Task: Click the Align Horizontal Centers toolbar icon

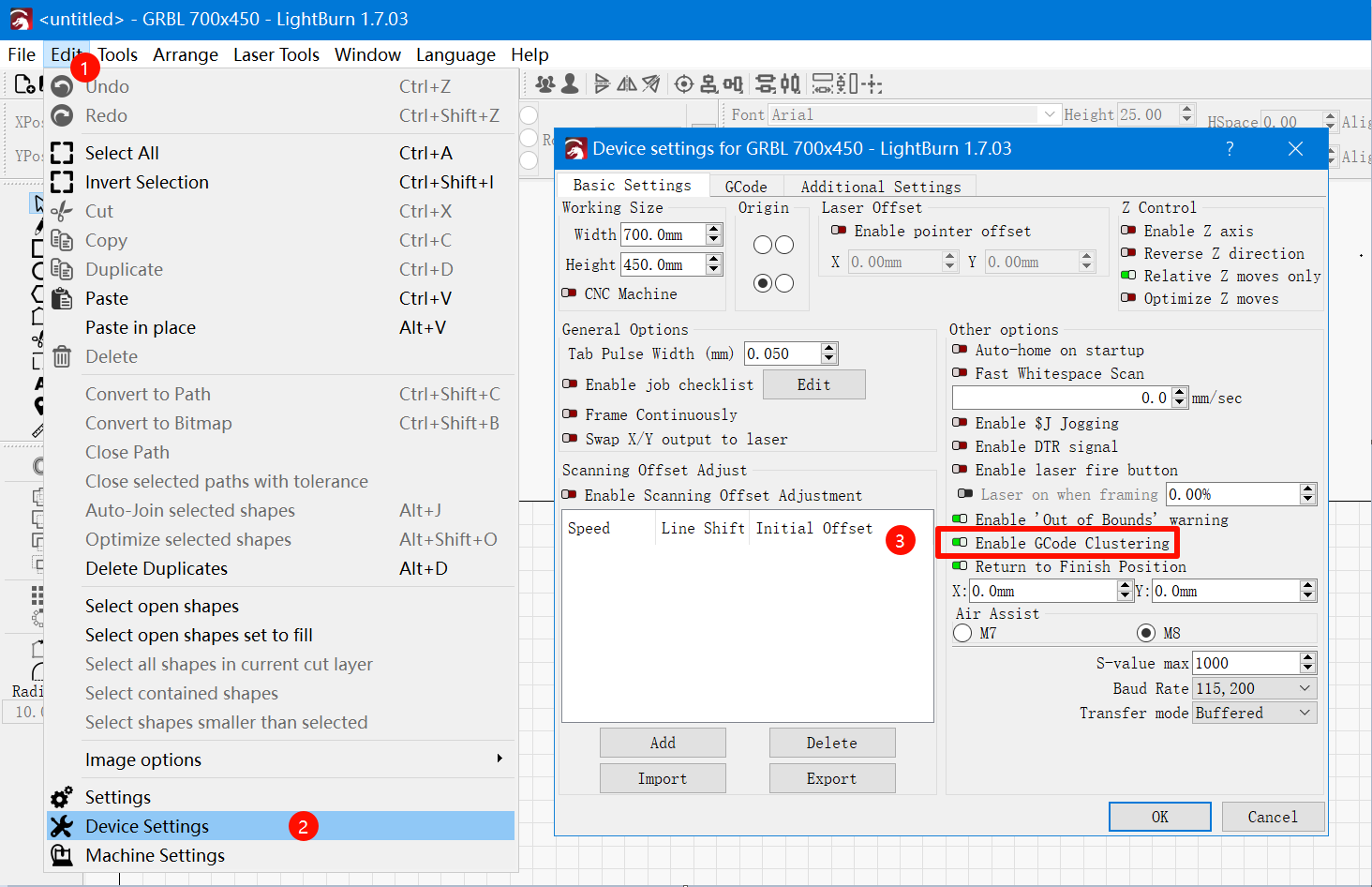Action: click(733, 84)
